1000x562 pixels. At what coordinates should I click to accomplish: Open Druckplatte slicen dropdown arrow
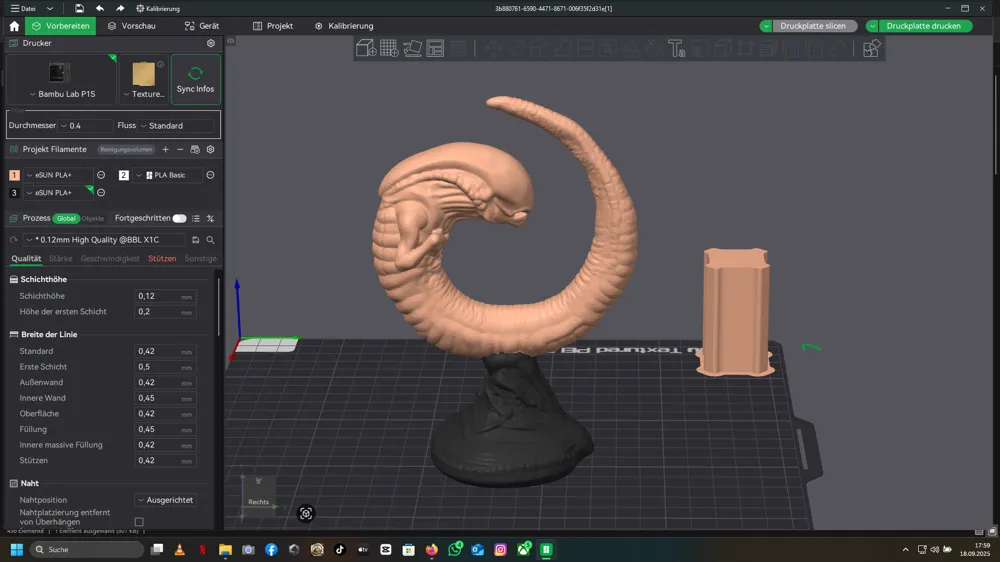pyautogui.click(x=766, y=26)
